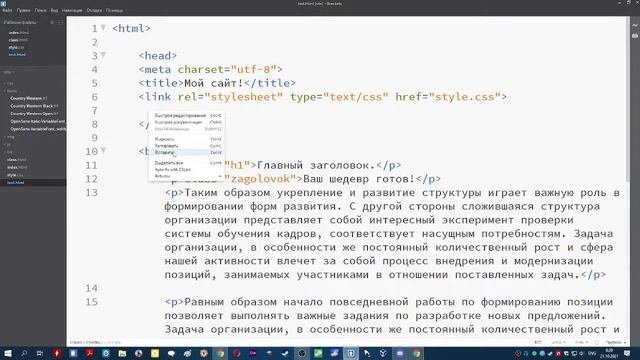Choose Быстрое редактирование in context menu
Screen dimensions: 640x360
point(186,116)
